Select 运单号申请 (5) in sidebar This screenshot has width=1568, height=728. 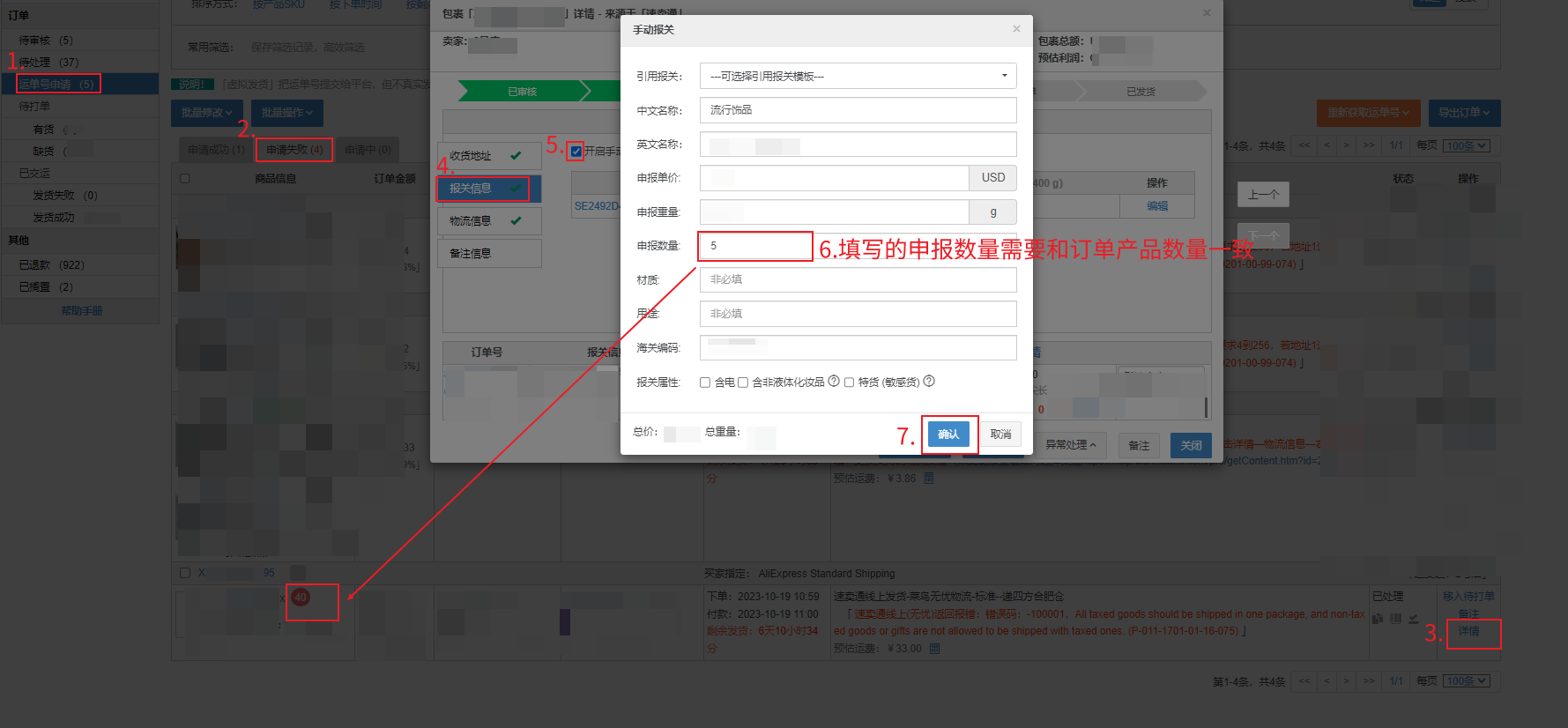80,85
